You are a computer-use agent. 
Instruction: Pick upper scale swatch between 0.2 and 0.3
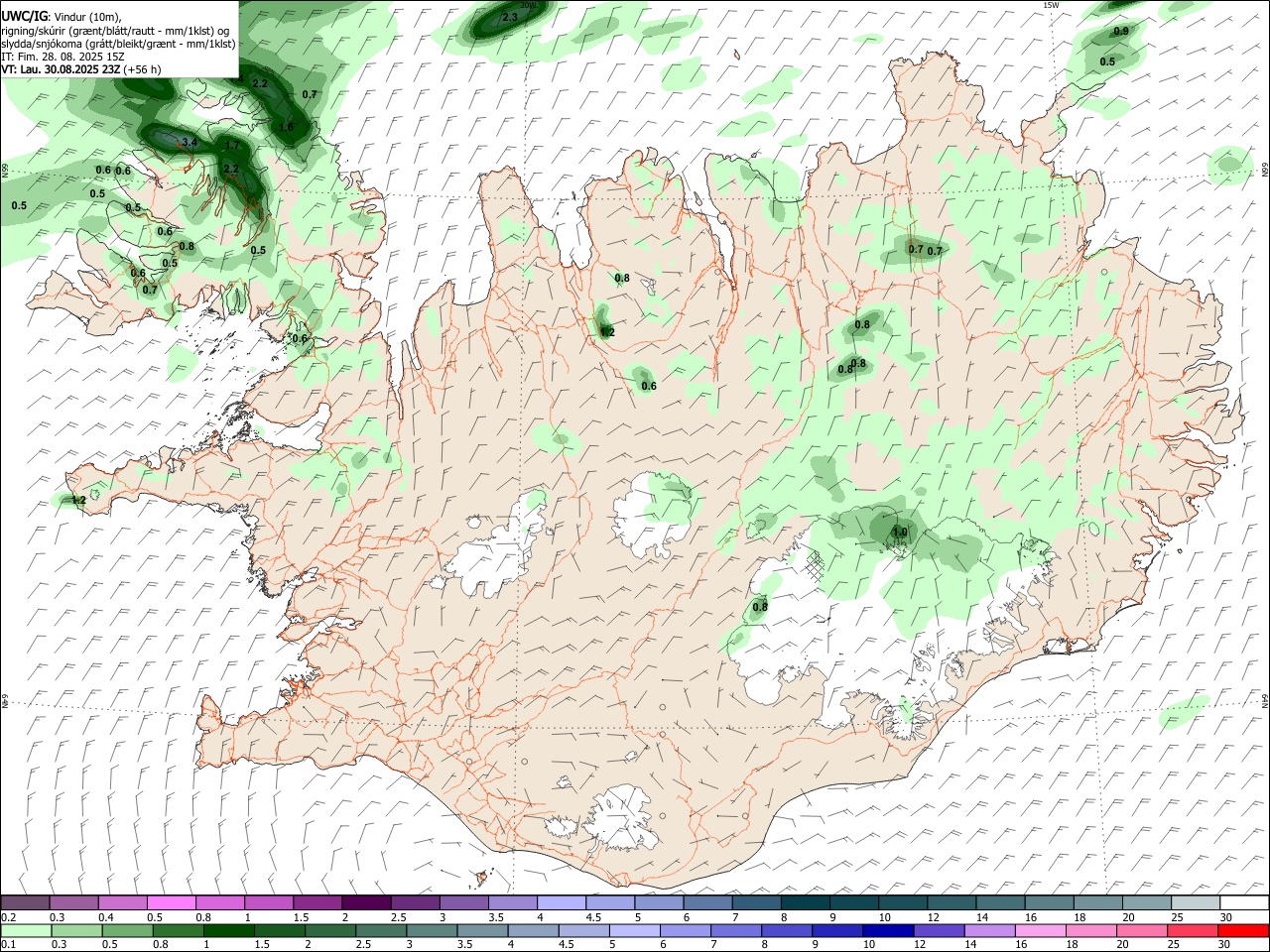pos(26,902)
